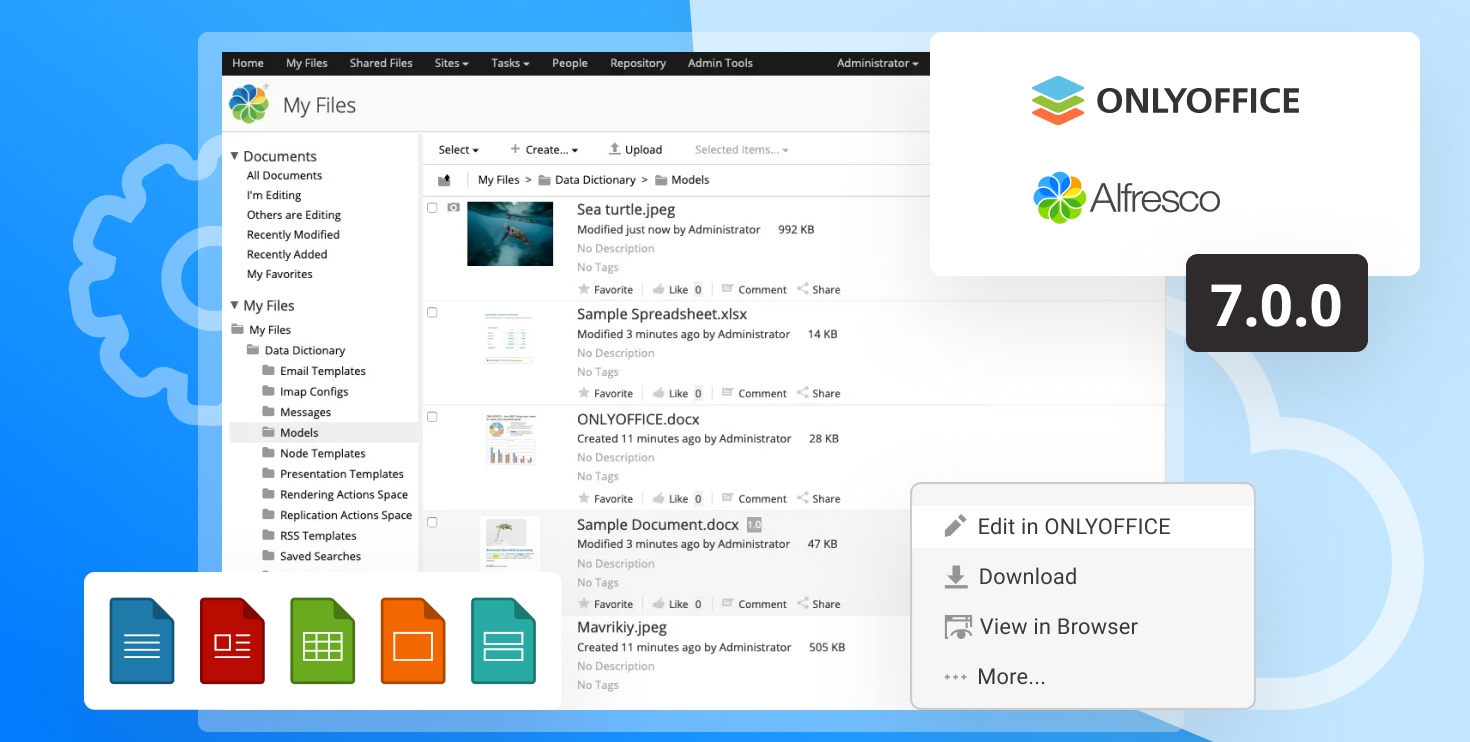Open the Select dropdown
Image resolution: width=1470 pixels, height=742 pixels.
[457, 149]
